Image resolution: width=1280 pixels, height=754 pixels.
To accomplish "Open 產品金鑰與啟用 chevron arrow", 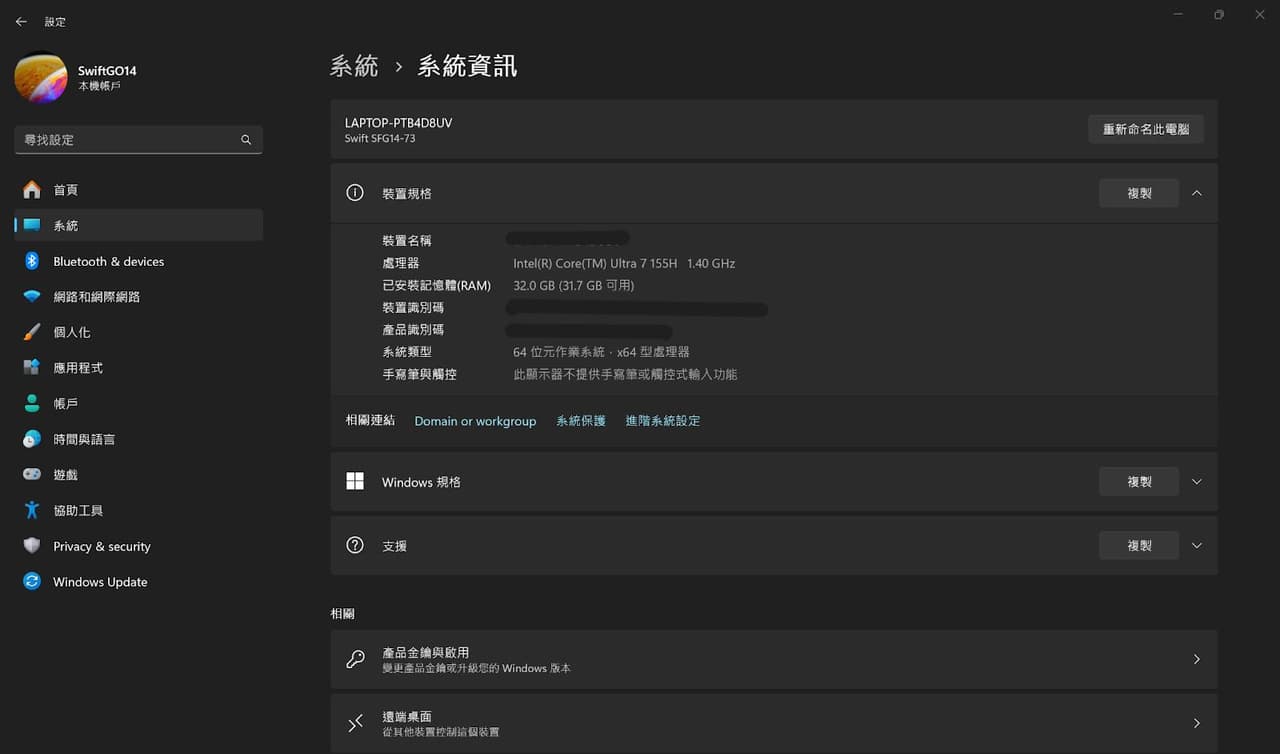I will tap(1197, 659).
